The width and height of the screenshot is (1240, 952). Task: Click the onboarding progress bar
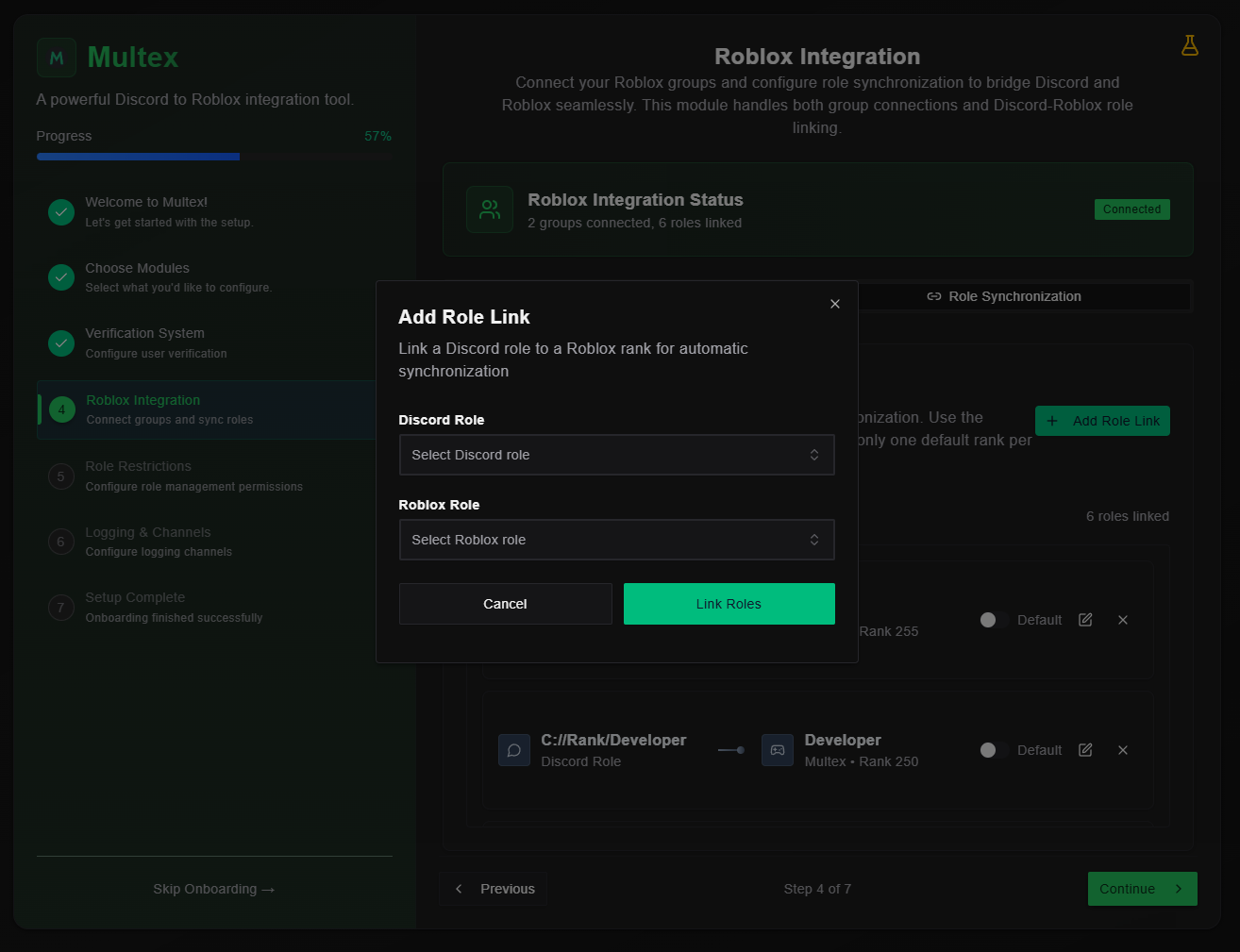pyautogui.click(x=214, y=157)
